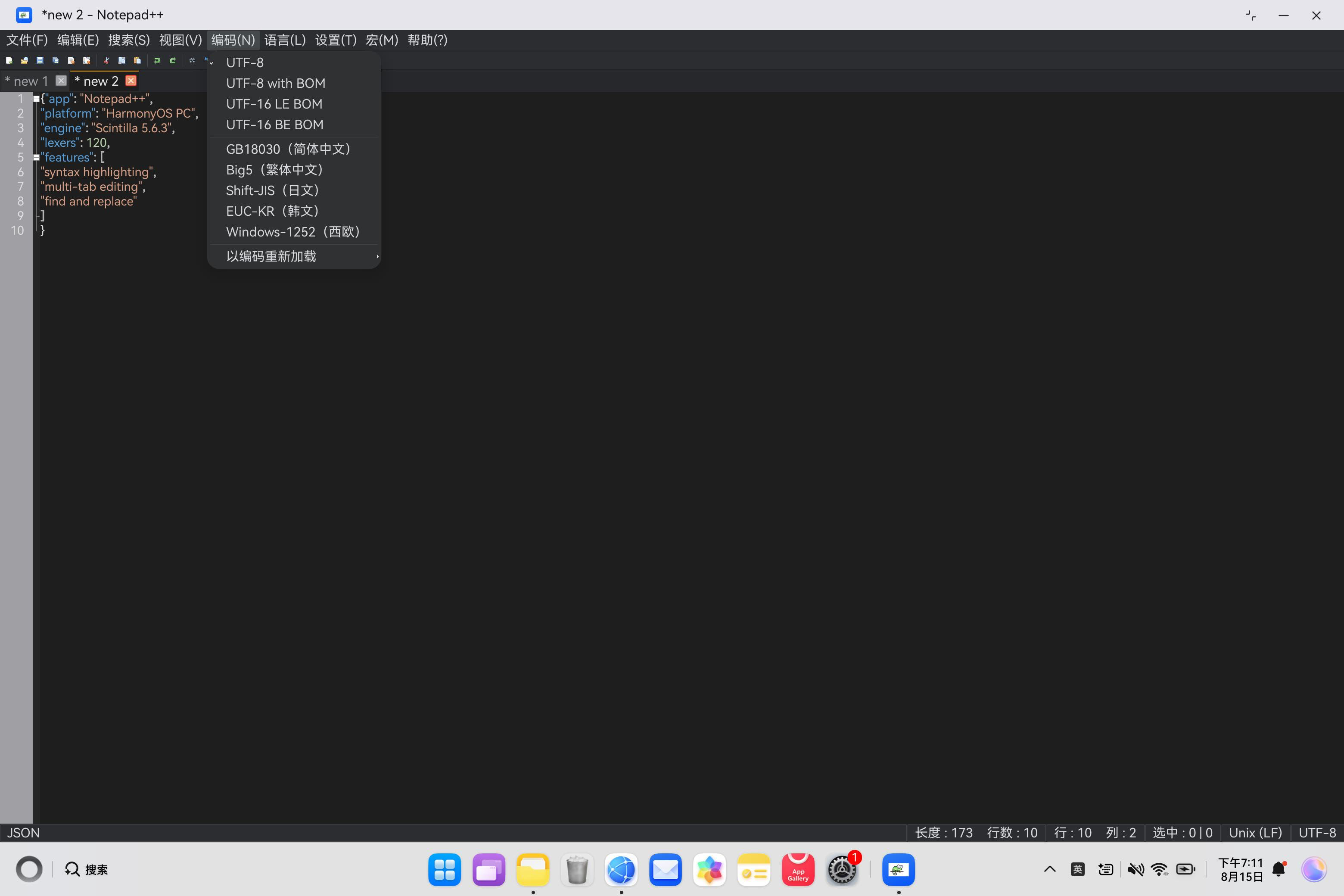Click the Notepad++ dock icon
This screenshot has width=1344, height=896.
[899, 870]
